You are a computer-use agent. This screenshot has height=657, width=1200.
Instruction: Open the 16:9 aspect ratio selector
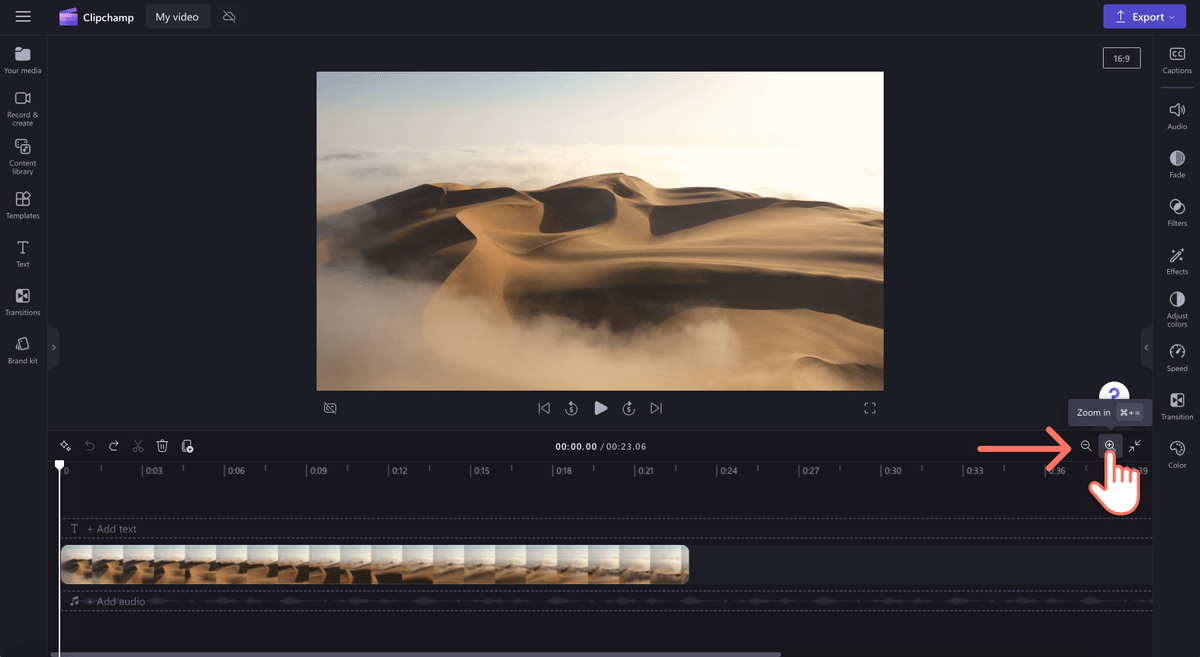(x=1121, y=57)
